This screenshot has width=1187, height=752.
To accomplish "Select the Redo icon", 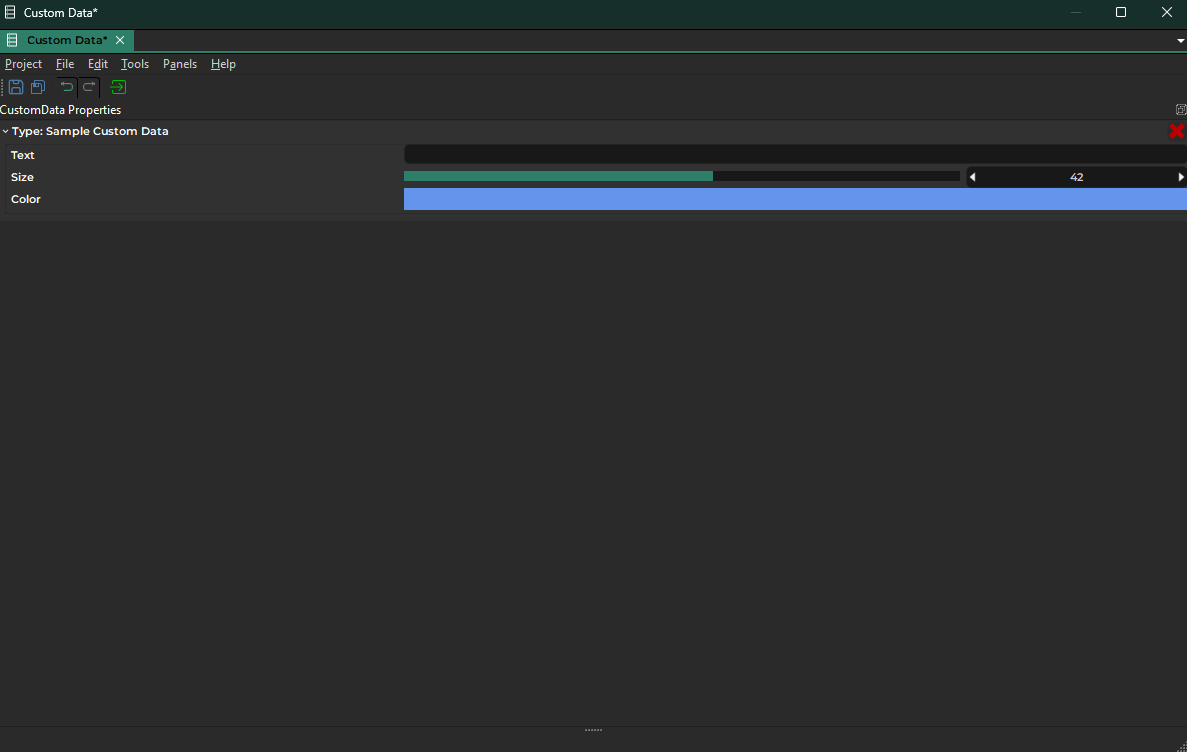I will (x=88, y=87).
